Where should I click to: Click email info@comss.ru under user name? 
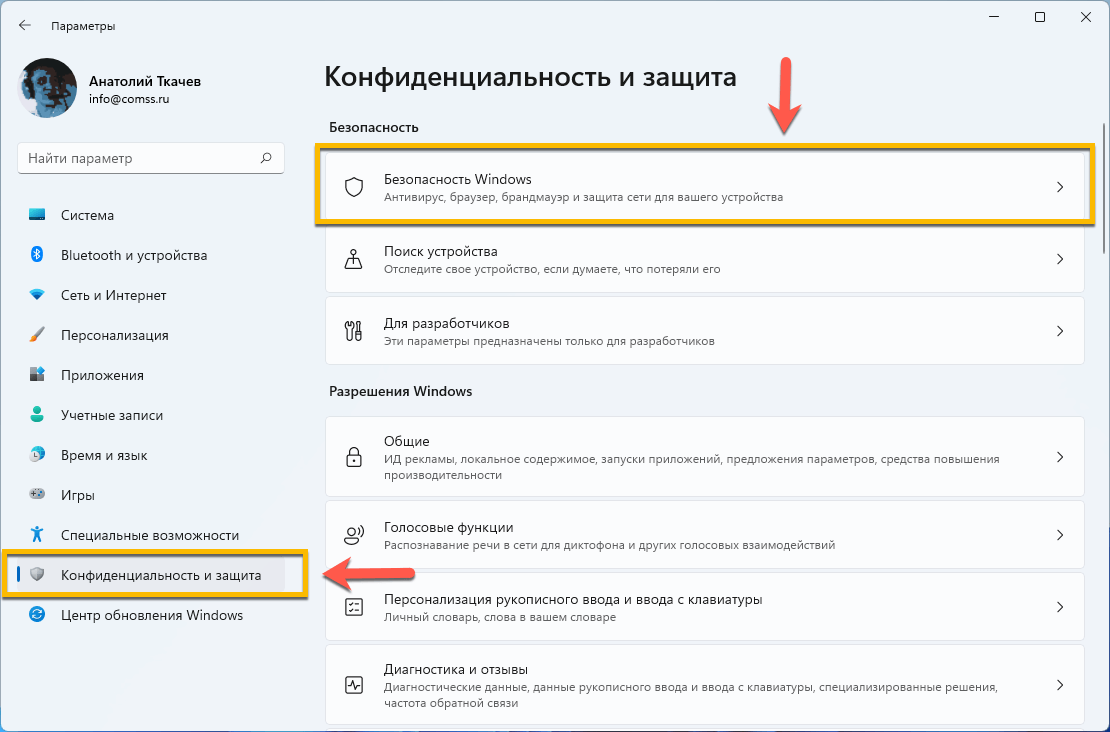click(x=129, y=99)
